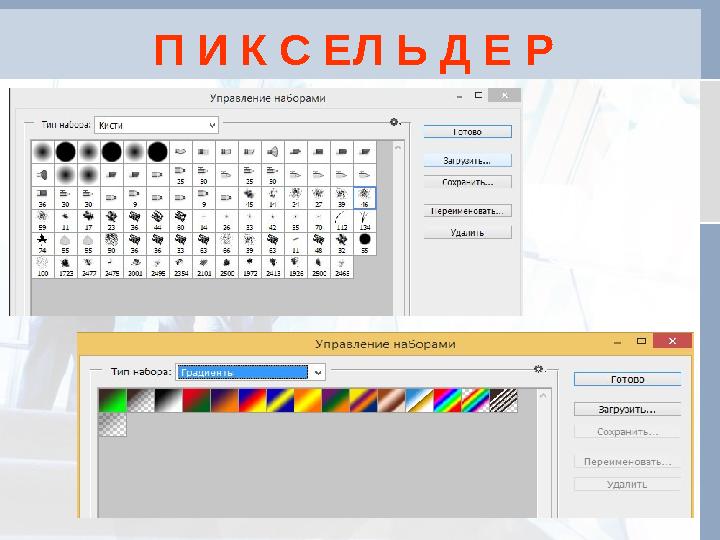Select the brush preset labeled 1723

tap(66, 267)
